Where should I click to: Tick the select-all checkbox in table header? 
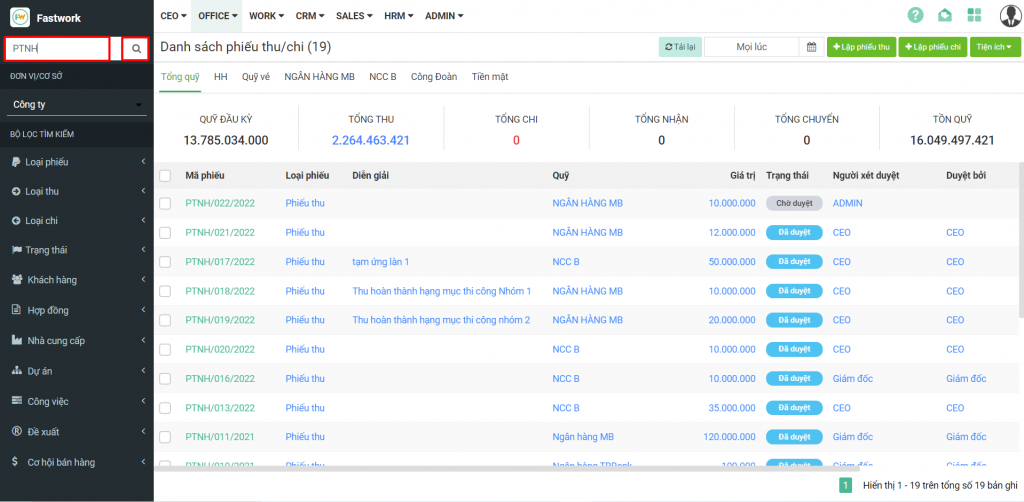165,175
